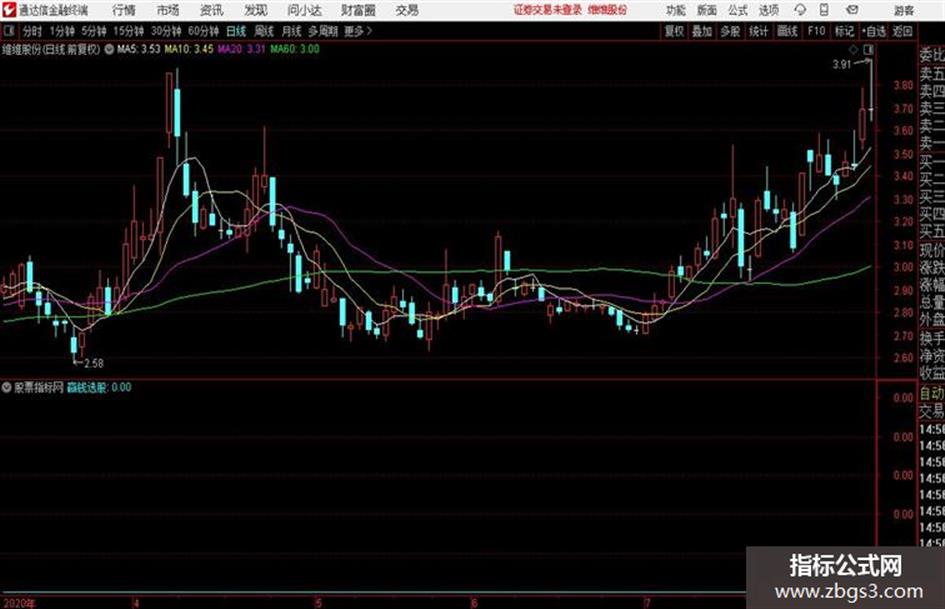Viewport: 945px width, 609px height.
Task: Click the 复权 toolbar button
Action: tap(674, 31)
